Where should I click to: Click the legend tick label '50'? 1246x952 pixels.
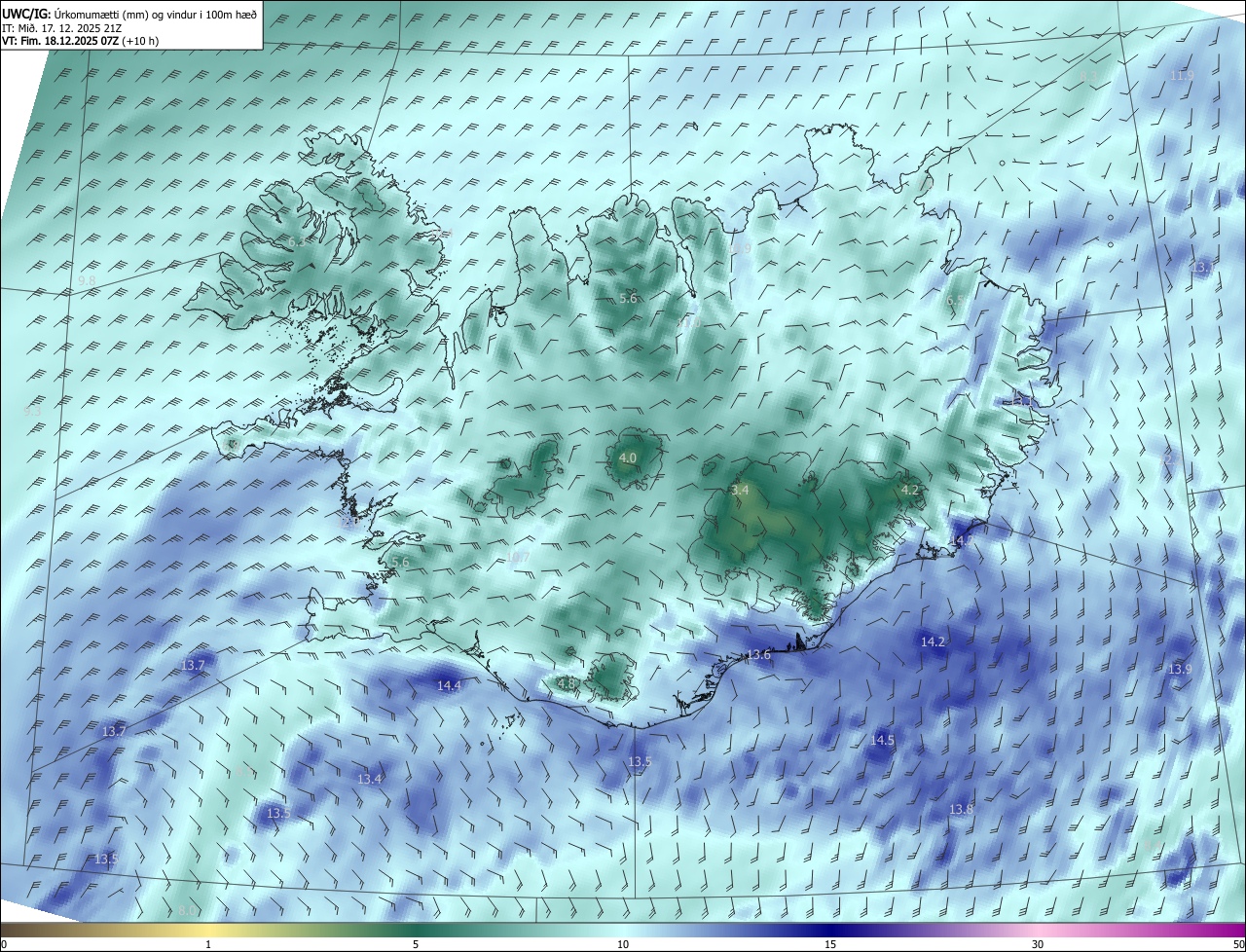click(1238, 944)
